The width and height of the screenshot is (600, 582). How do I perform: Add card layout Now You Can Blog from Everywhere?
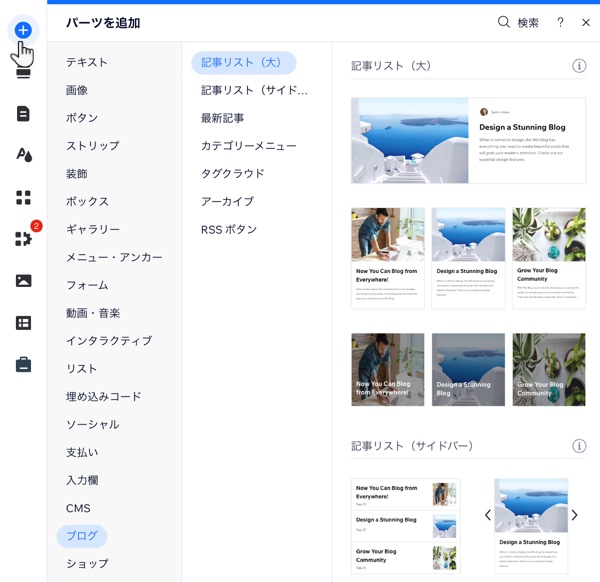[x=388, y=258]
